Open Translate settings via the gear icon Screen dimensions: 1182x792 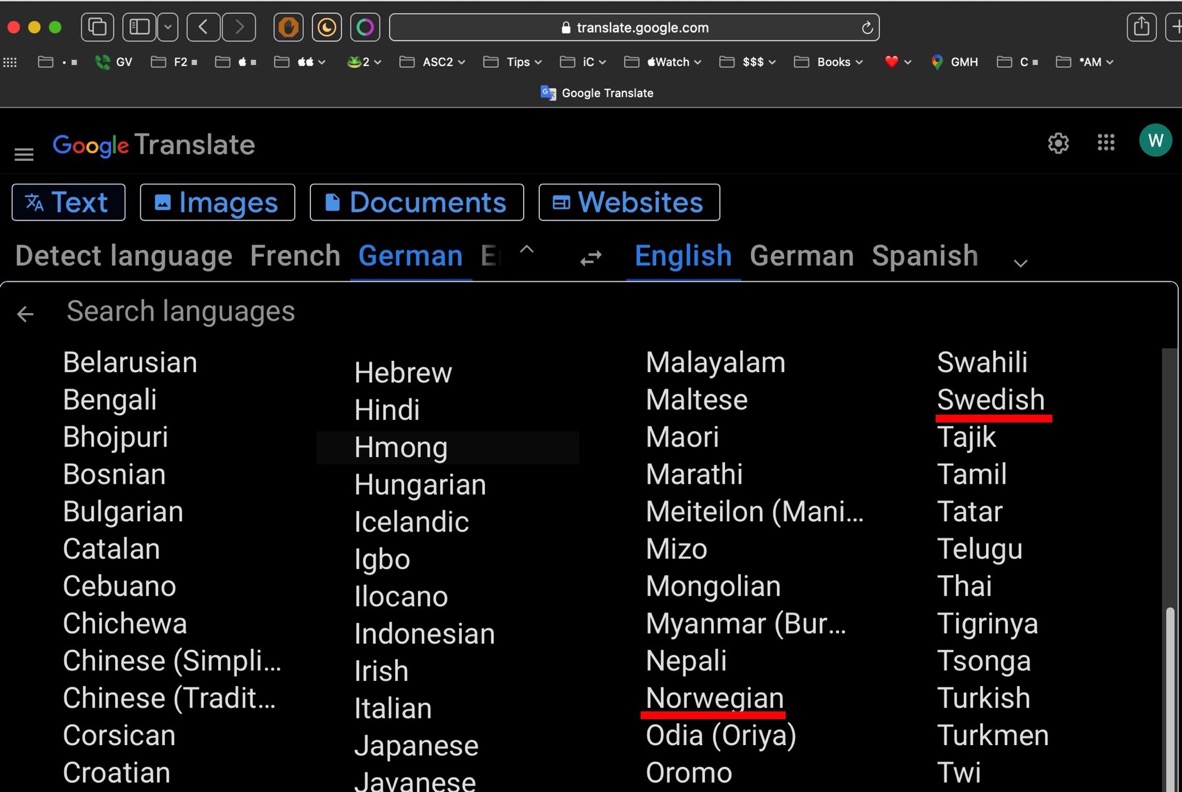tap(1058, 143)
